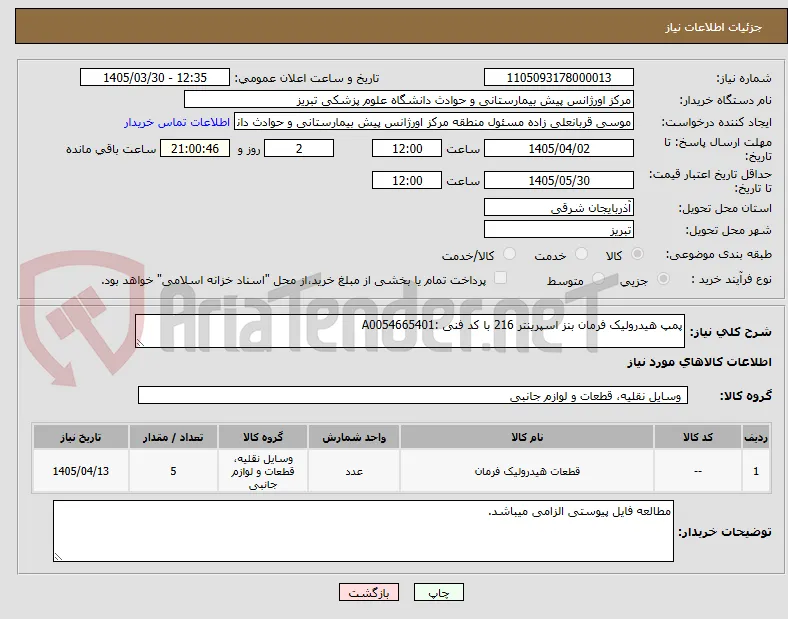788x619 pixels.
Task: Click the need date cell 1405/04/13
Action: 81,471
